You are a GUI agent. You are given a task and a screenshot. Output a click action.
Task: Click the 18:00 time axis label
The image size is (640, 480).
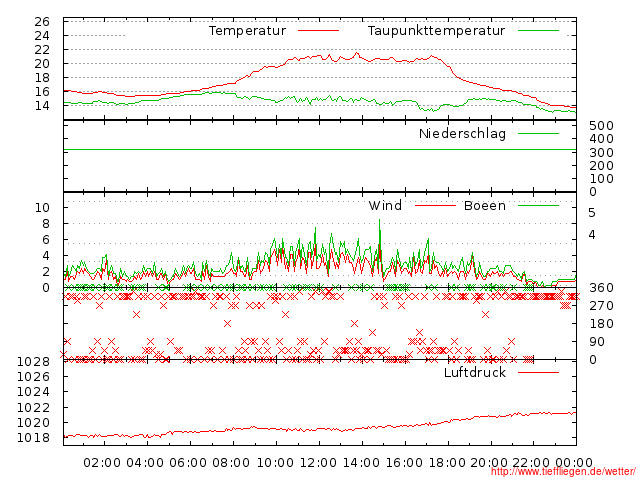coord(447,463)
